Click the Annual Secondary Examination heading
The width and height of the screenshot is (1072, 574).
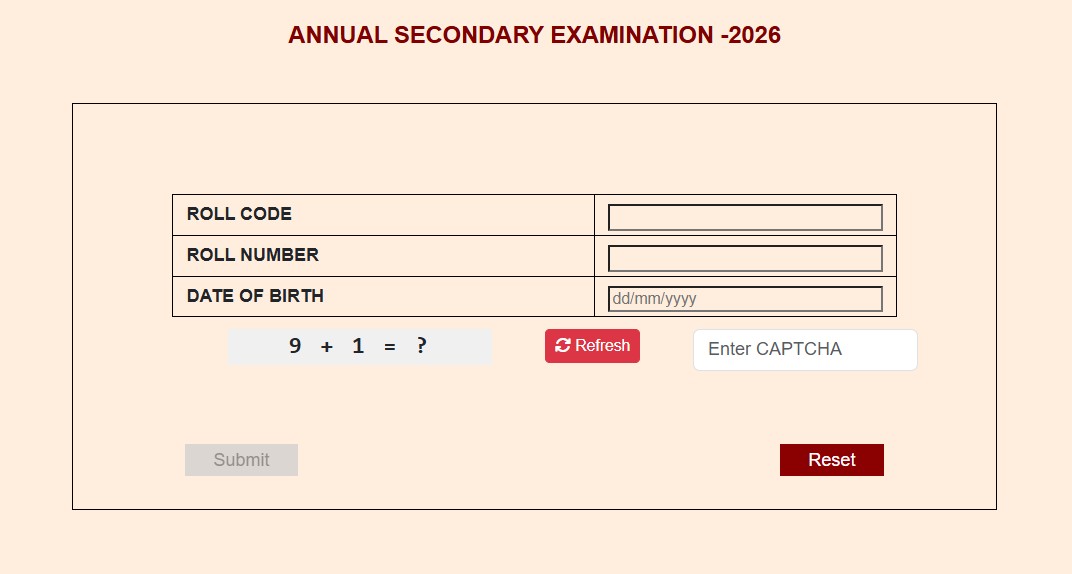click(x=534, y=36)
